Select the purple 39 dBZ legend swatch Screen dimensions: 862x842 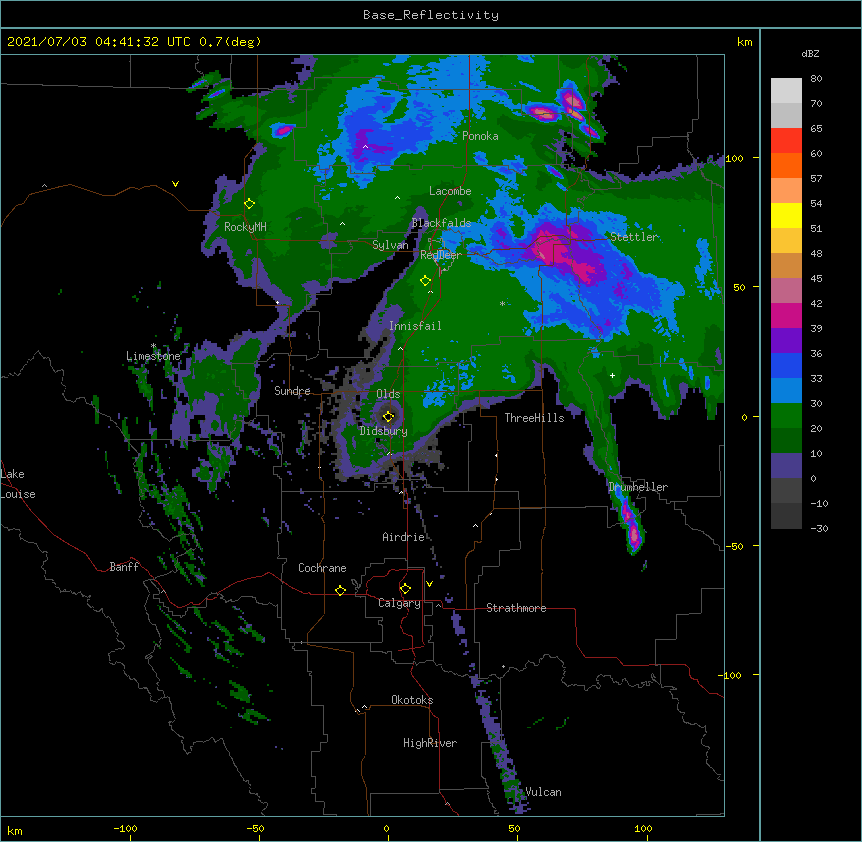coord(786,341)
